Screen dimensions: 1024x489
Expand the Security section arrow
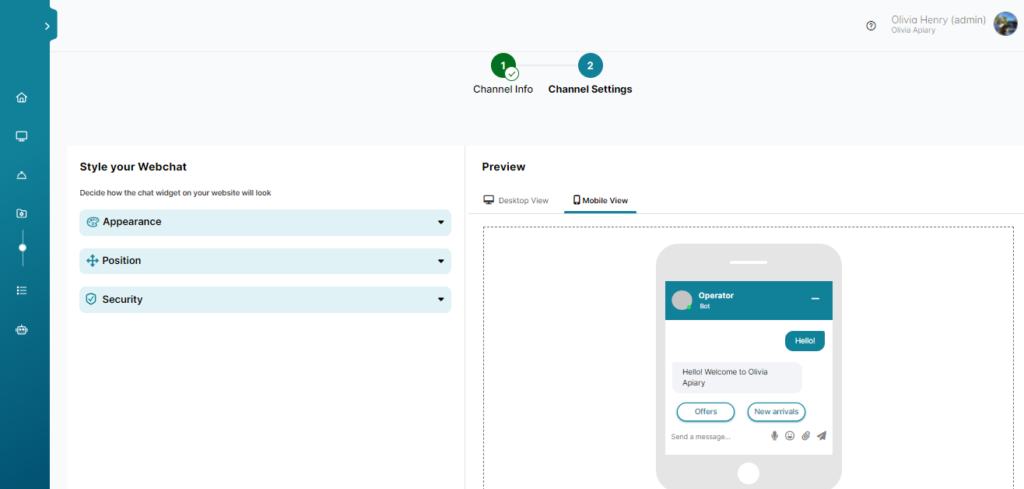pyautogui.click(x=441, y=300)
